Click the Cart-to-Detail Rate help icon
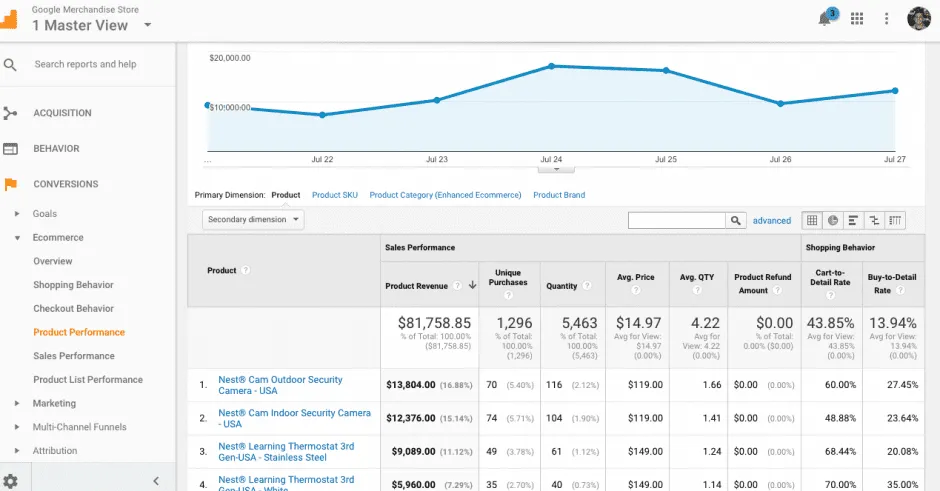 click(x=830, y=295)
